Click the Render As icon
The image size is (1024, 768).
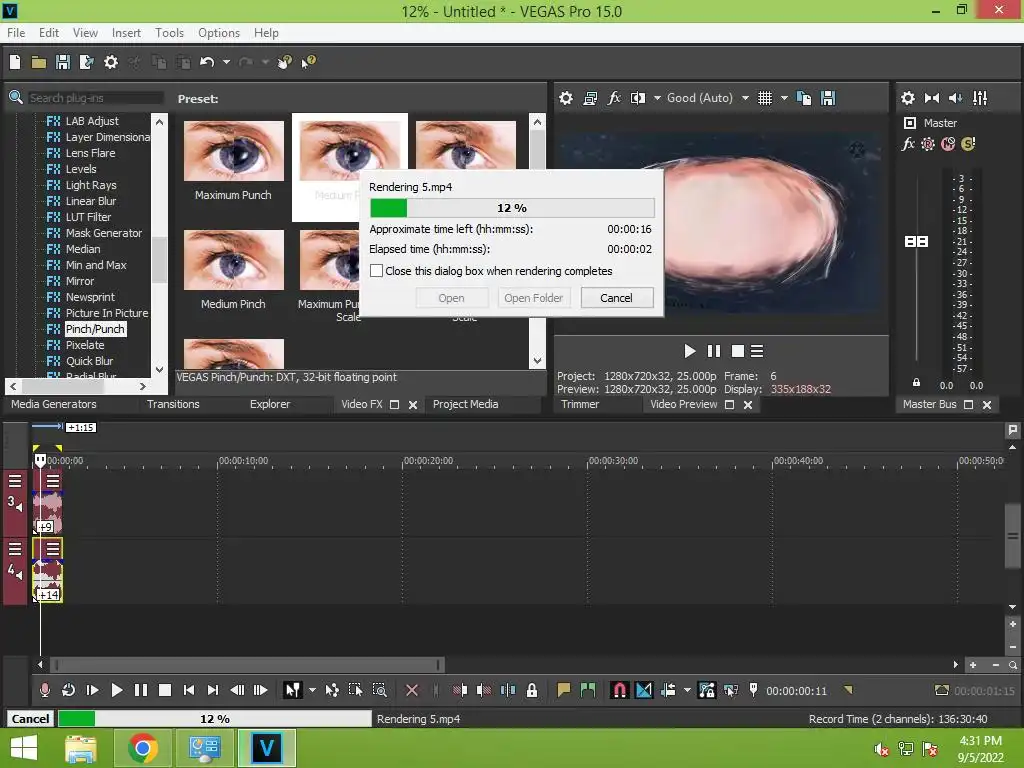click(86, 62)
